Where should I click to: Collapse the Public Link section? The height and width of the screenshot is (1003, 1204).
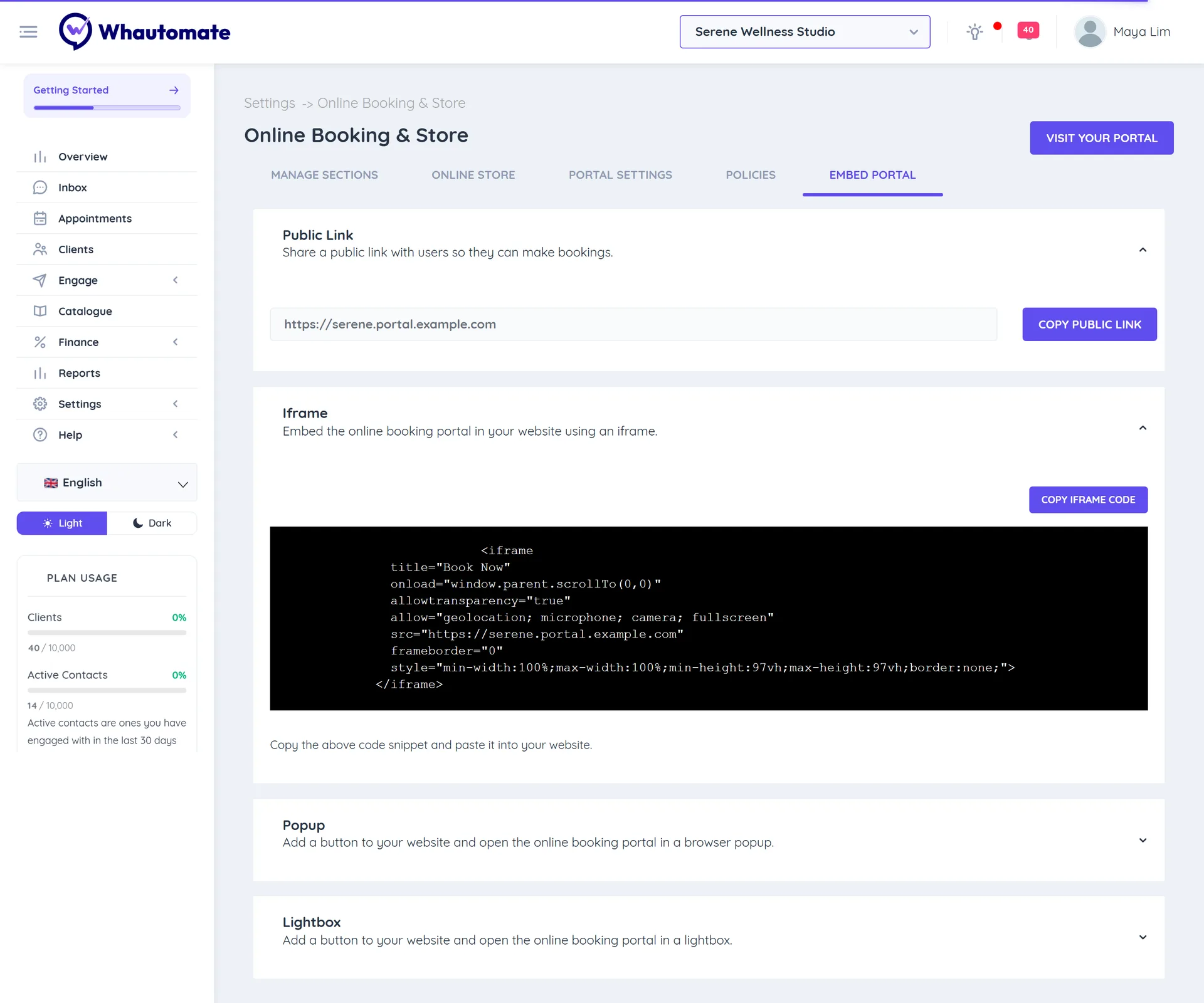coord(1143,249)
